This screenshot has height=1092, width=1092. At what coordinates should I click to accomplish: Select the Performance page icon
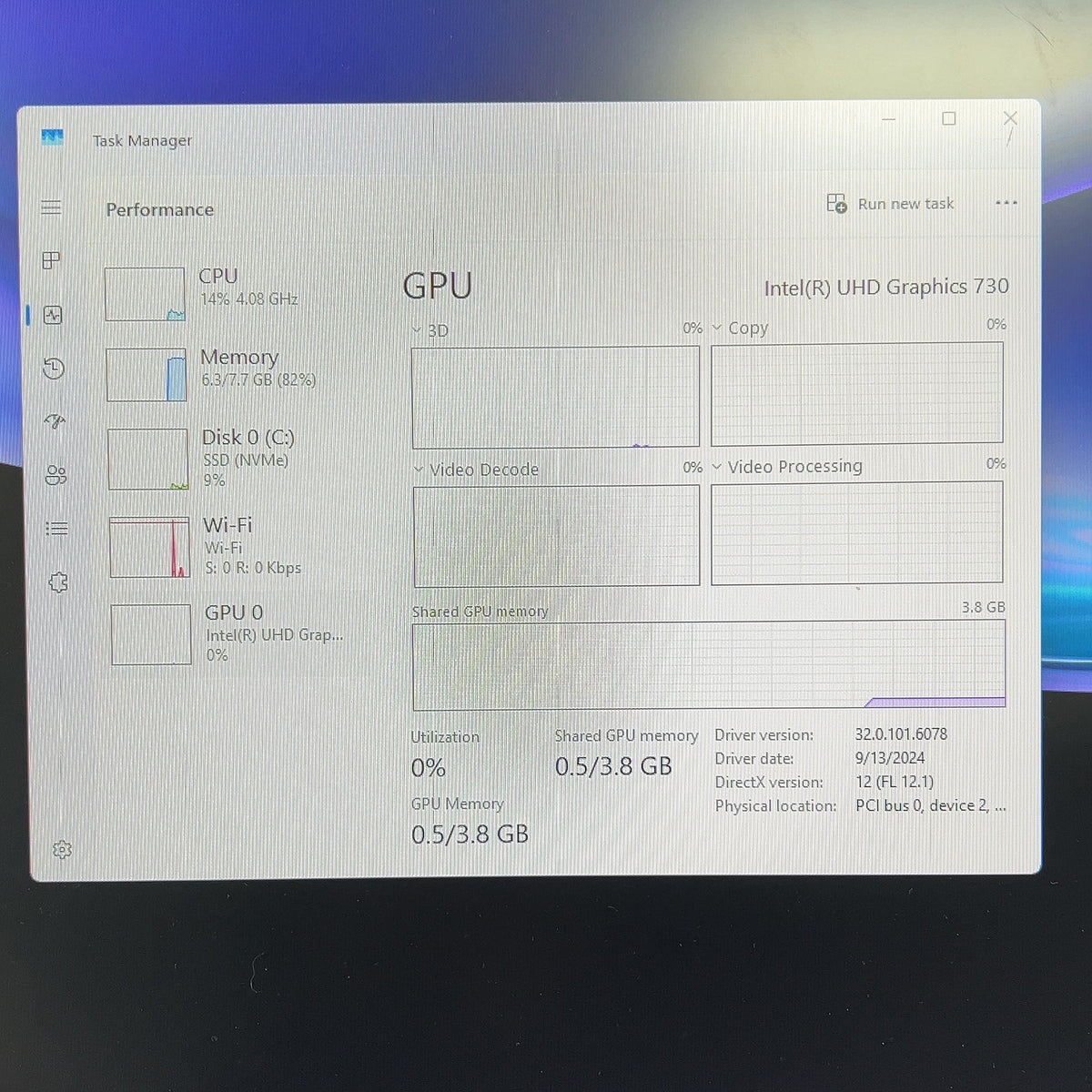[53, 315]
